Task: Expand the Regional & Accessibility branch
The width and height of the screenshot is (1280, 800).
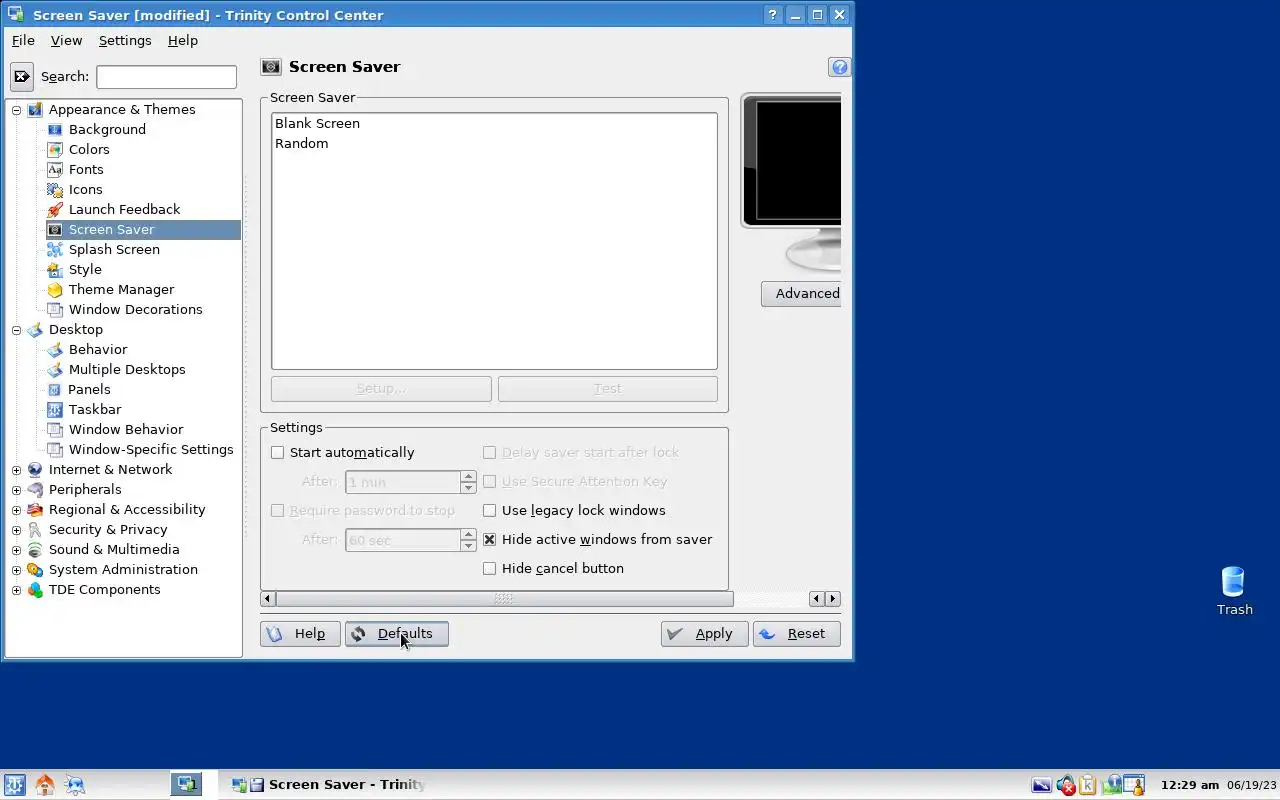Action: [x=16, y=510]
